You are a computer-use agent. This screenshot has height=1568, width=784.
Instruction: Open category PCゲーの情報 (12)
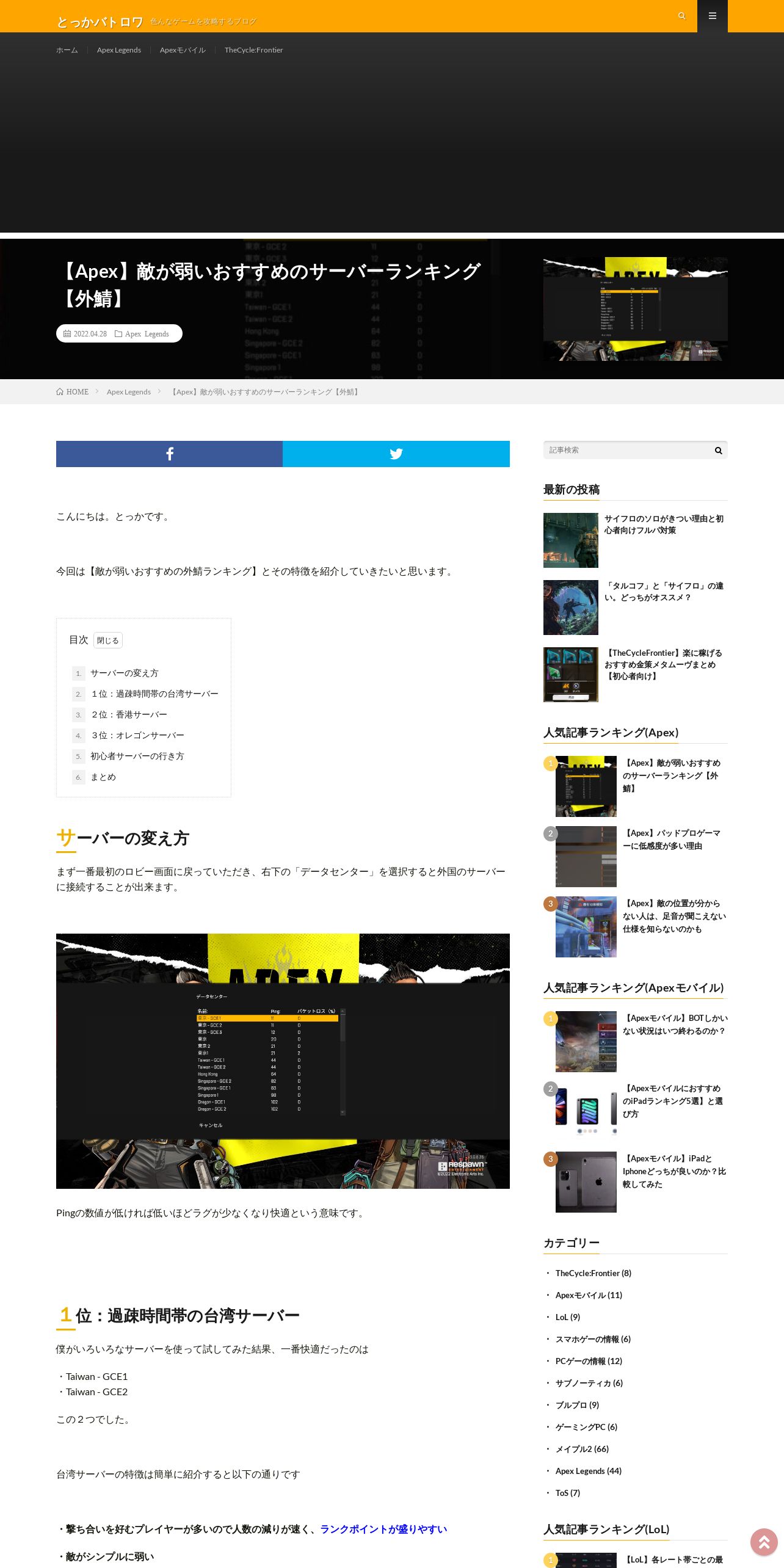(x=589, y=1361)
